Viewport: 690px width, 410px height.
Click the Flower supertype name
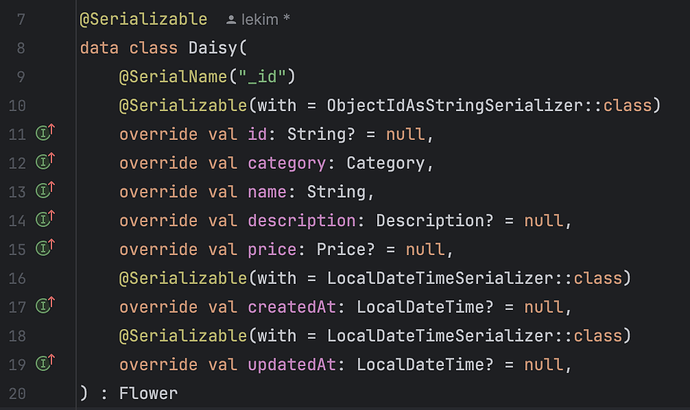[147, 393]
